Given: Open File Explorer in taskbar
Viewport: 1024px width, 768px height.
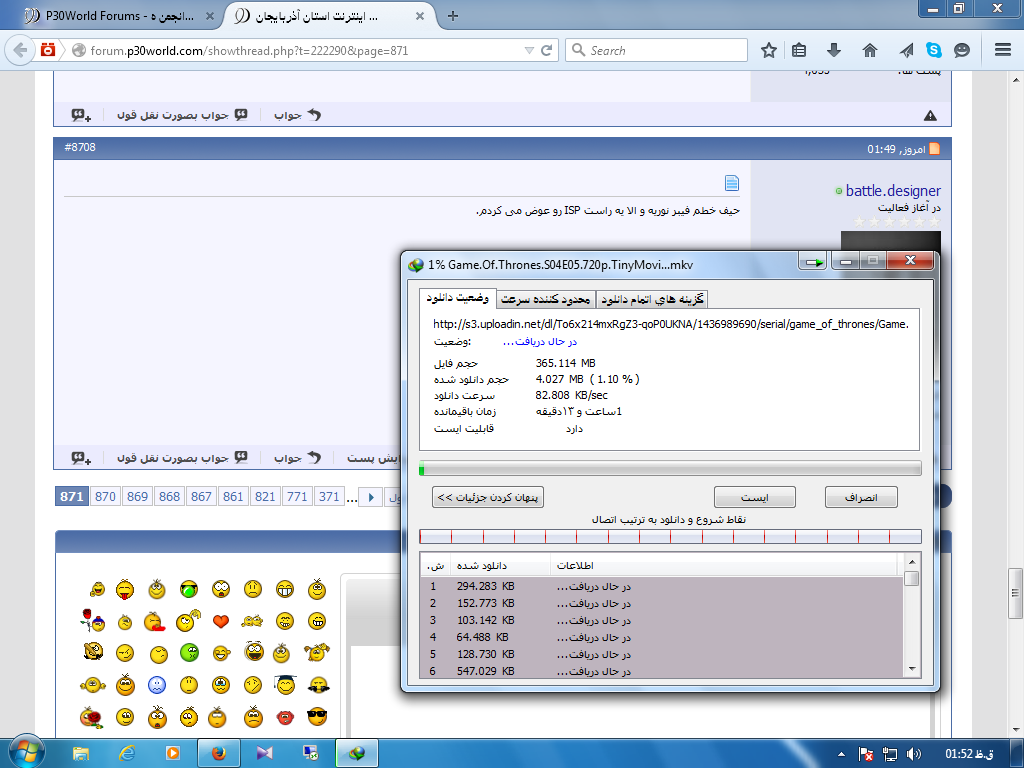Looking at the screenshot, I should click(81, 754).
